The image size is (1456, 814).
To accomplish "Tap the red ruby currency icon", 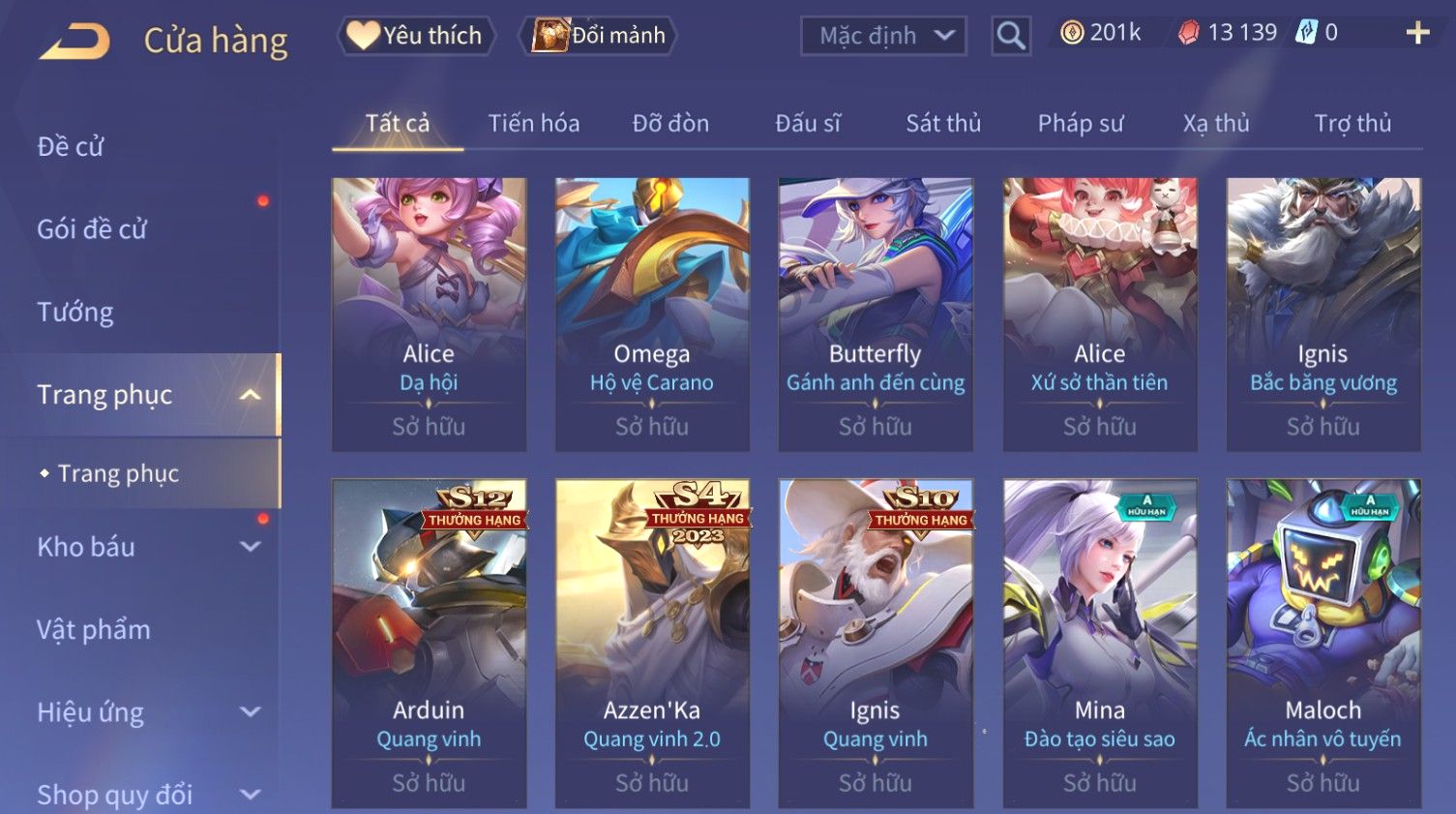I will pyautogui.click(x=1188, y=33).
